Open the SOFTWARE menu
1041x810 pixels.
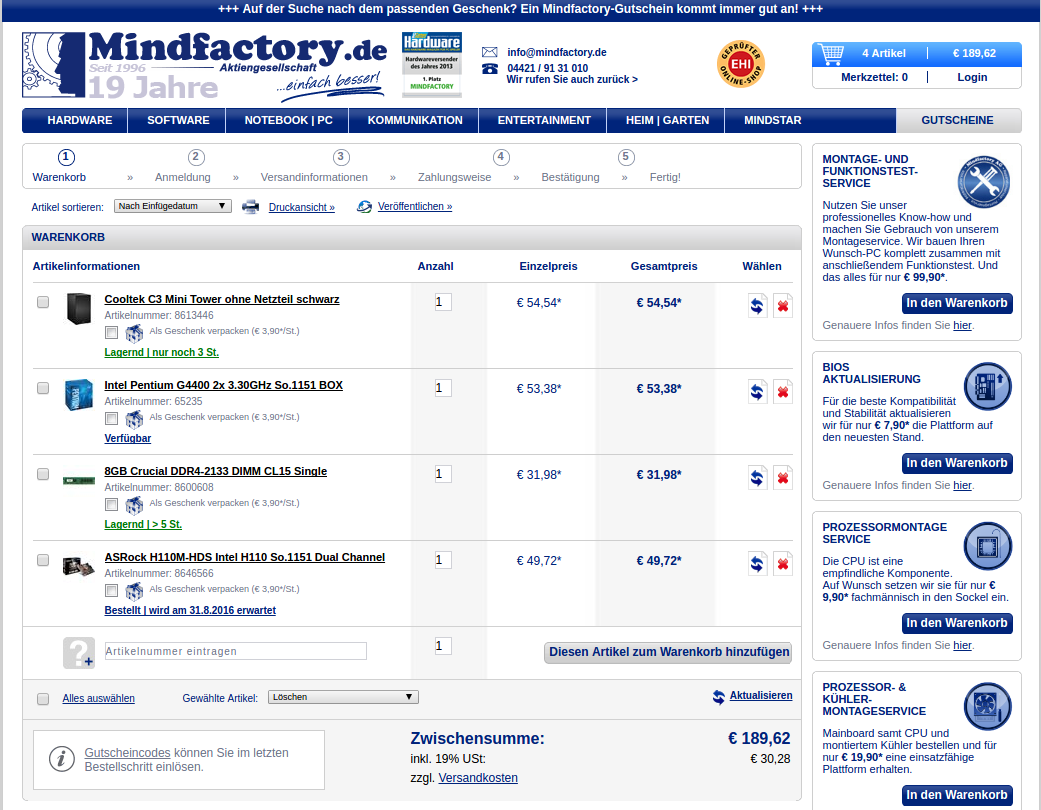(x=178, y=120)
